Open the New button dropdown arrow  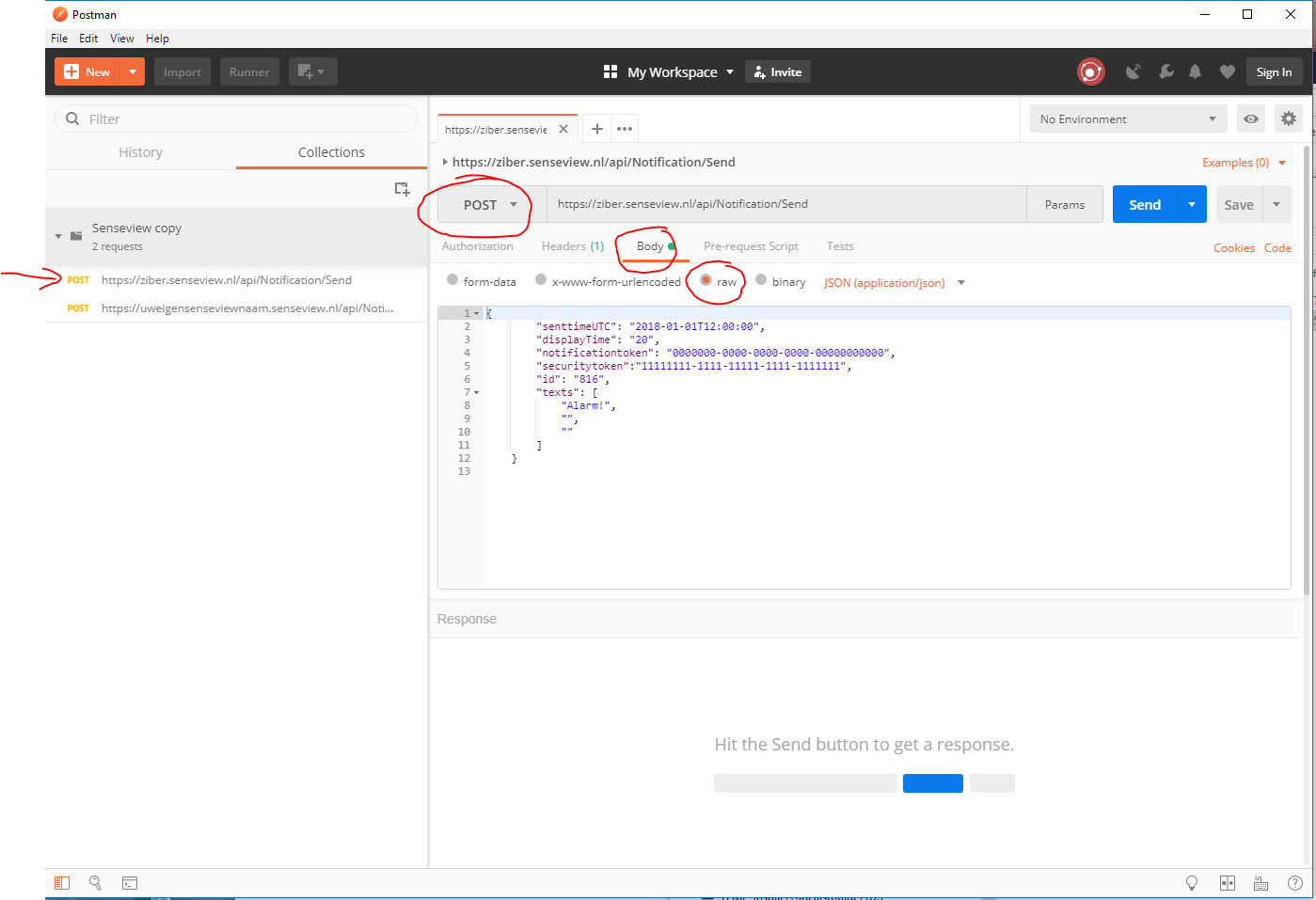pyautogui.click(x=133, y=71)
